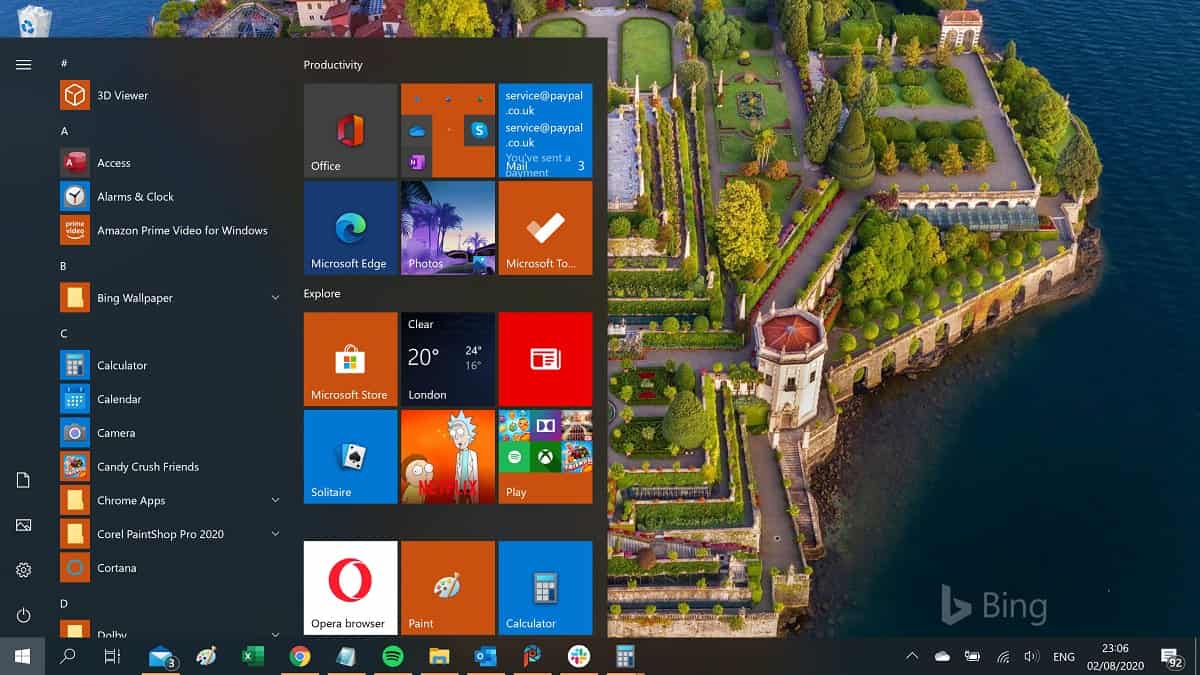Jump to letter D in app list
The width and height of the screenshot is (1200, 675).
[64, 603]
